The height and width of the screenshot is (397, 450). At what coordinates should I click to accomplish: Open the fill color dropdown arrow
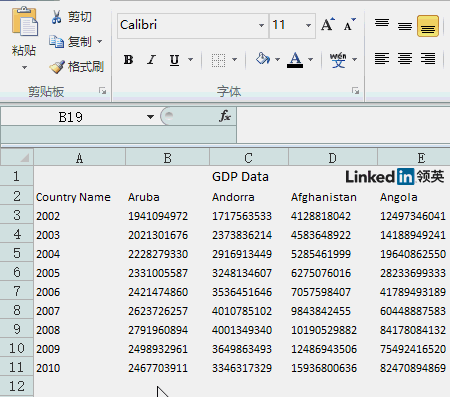(x=277, y=60)
